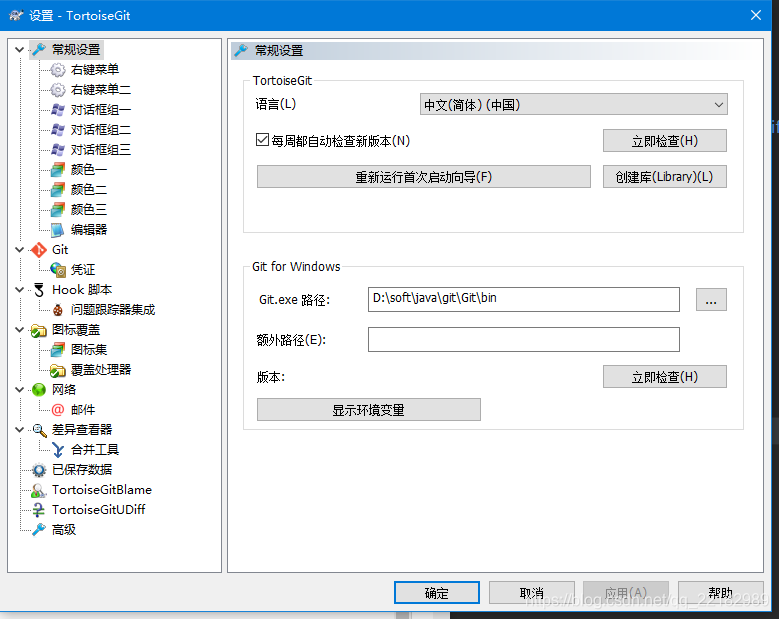The width and height of the screenshot is (779, 619).
Task: Click the red @ icon for 邮件
Action: (x=58, y=410)
